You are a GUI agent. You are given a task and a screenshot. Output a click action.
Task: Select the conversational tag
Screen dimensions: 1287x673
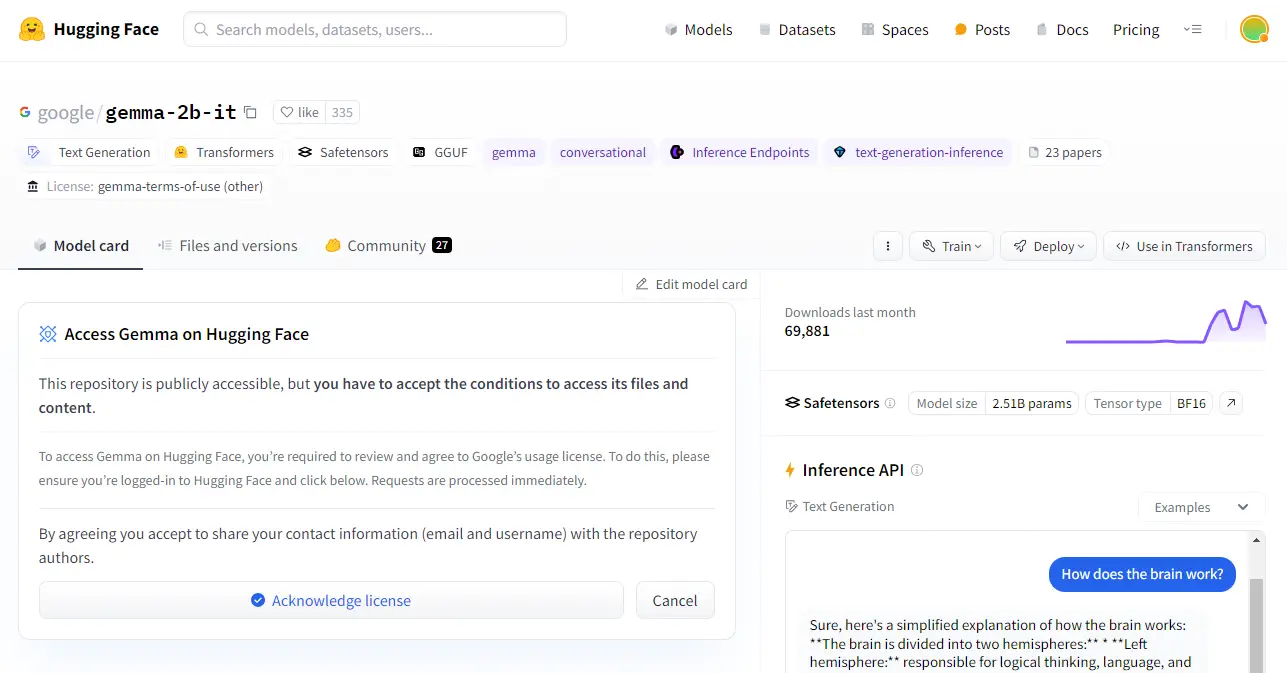pyautogui.click(x=603, y=152)
